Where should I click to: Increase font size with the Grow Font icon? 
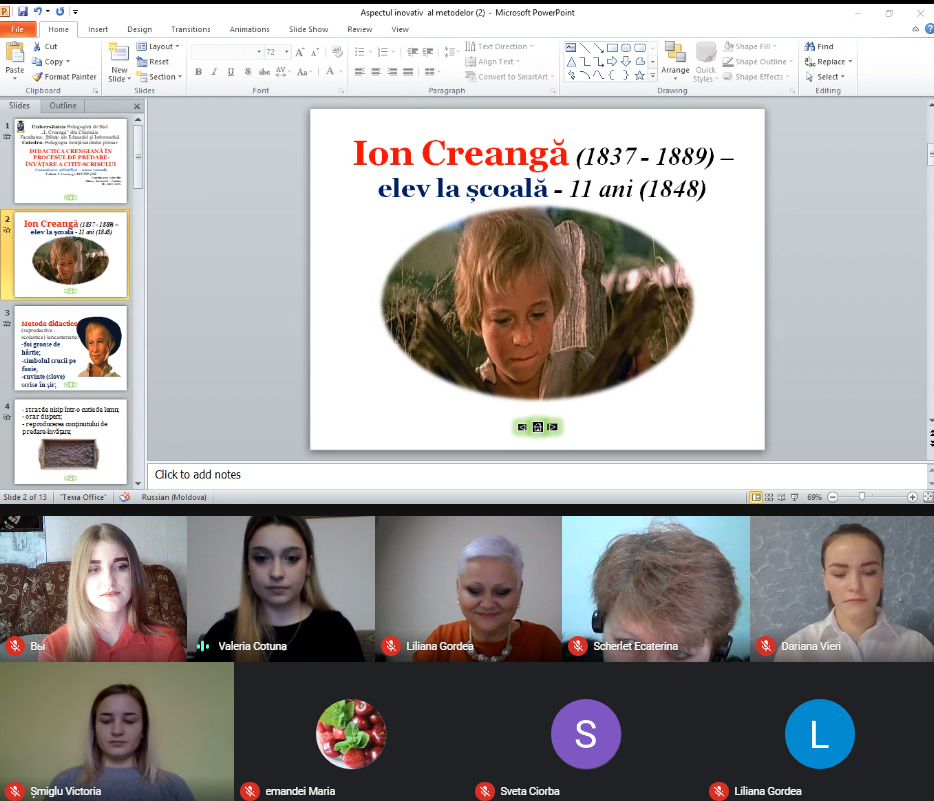pos(300,52)
